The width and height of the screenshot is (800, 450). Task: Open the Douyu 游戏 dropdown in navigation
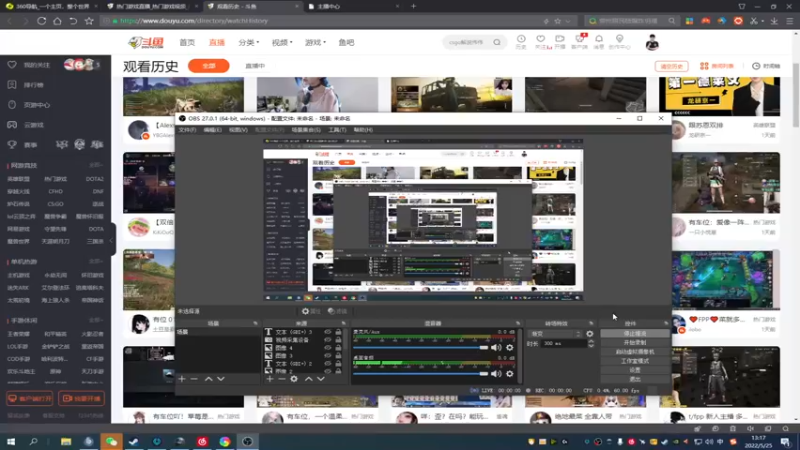[x=315, y=42]
